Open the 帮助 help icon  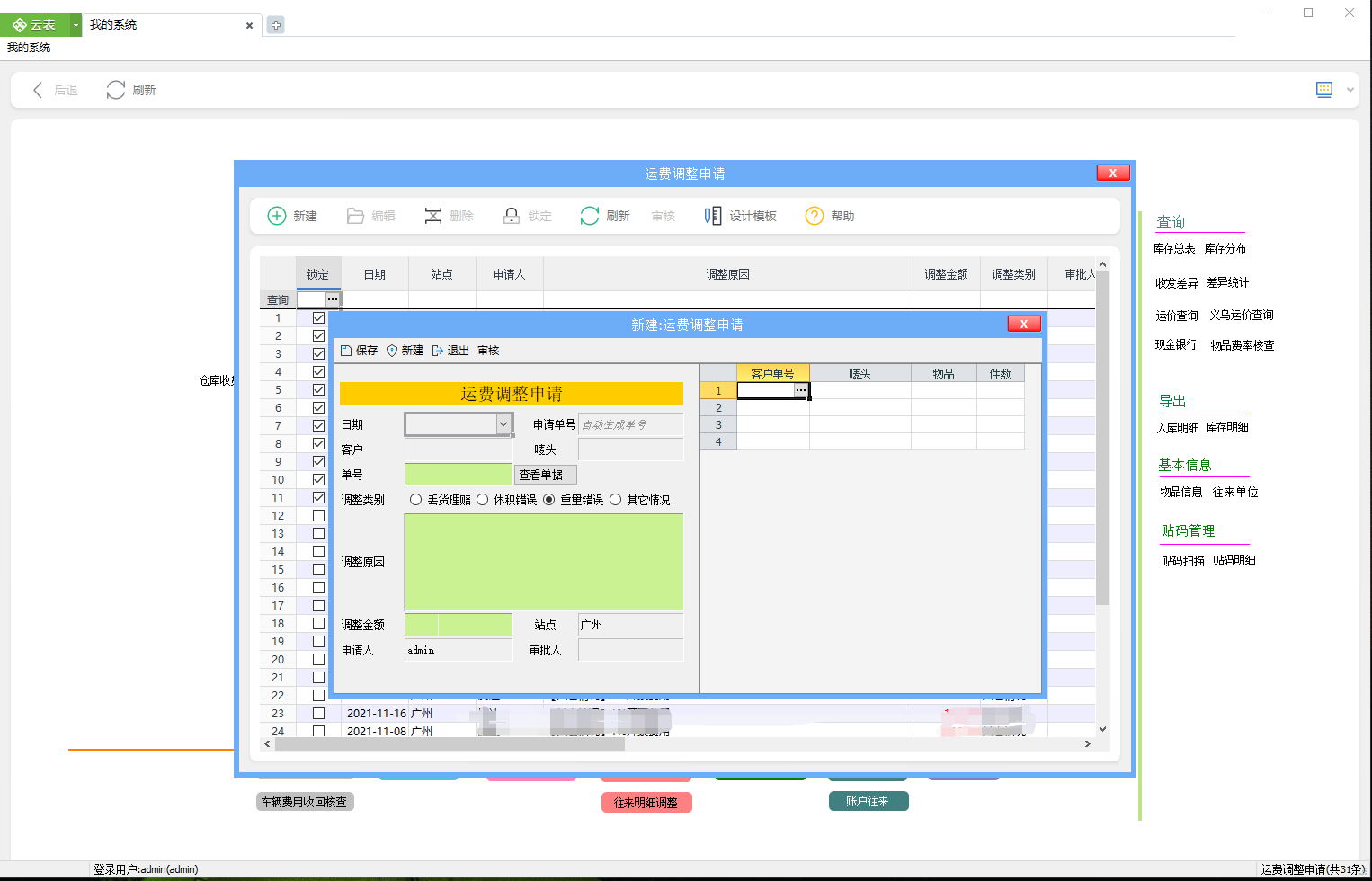pyautogui.click(x=815, y=216)
